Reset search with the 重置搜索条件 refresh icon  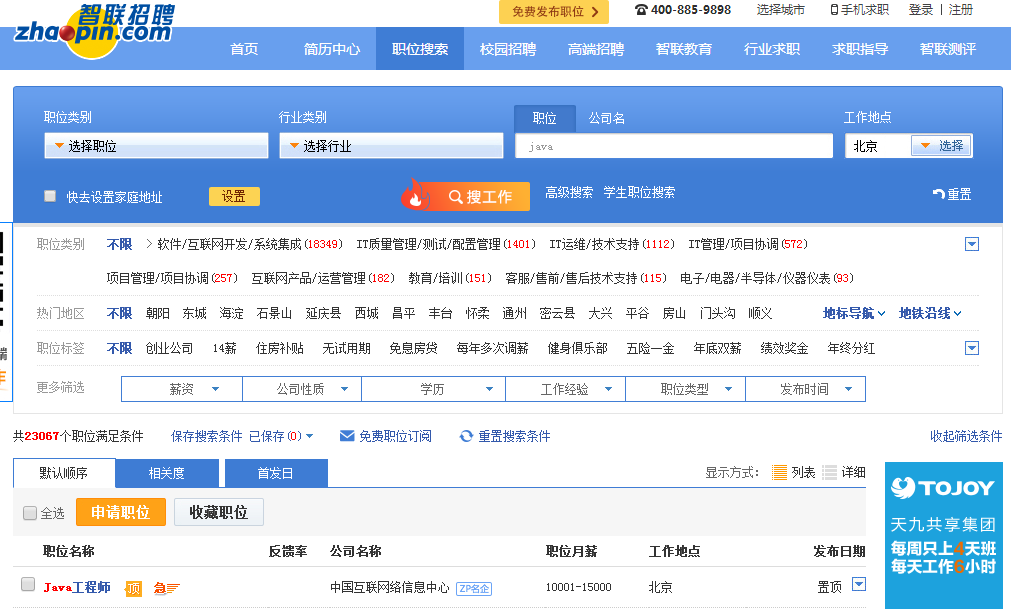465,435
